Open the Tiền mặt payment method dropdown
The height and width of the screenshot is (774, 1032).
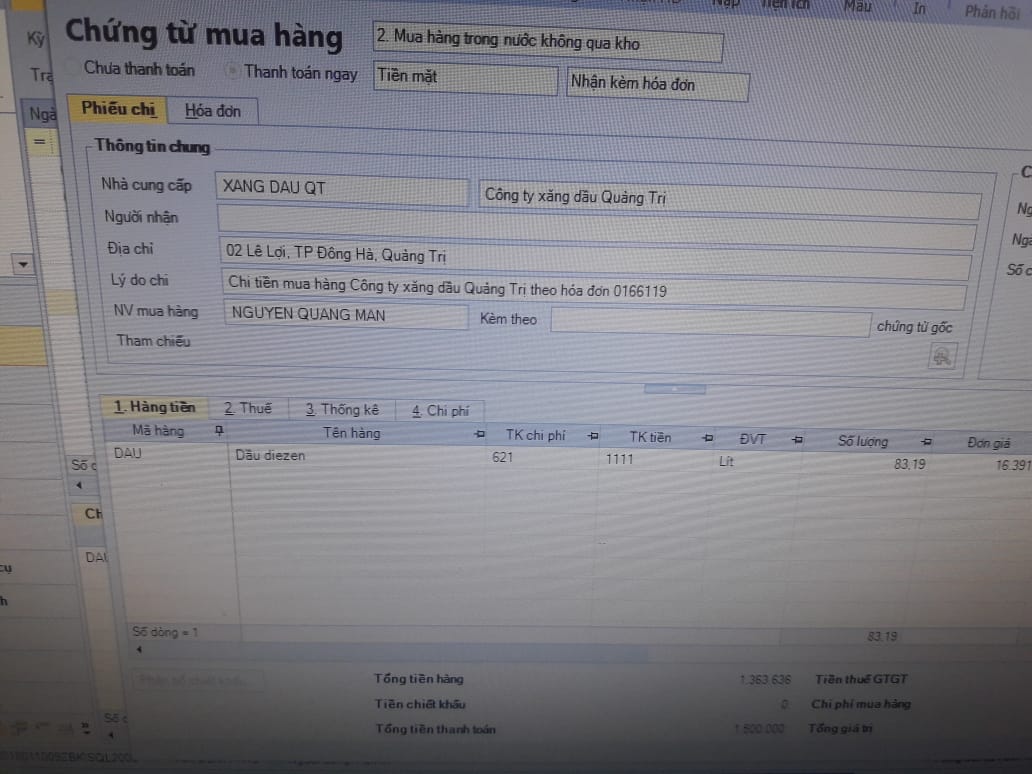[x=465, y=78]
